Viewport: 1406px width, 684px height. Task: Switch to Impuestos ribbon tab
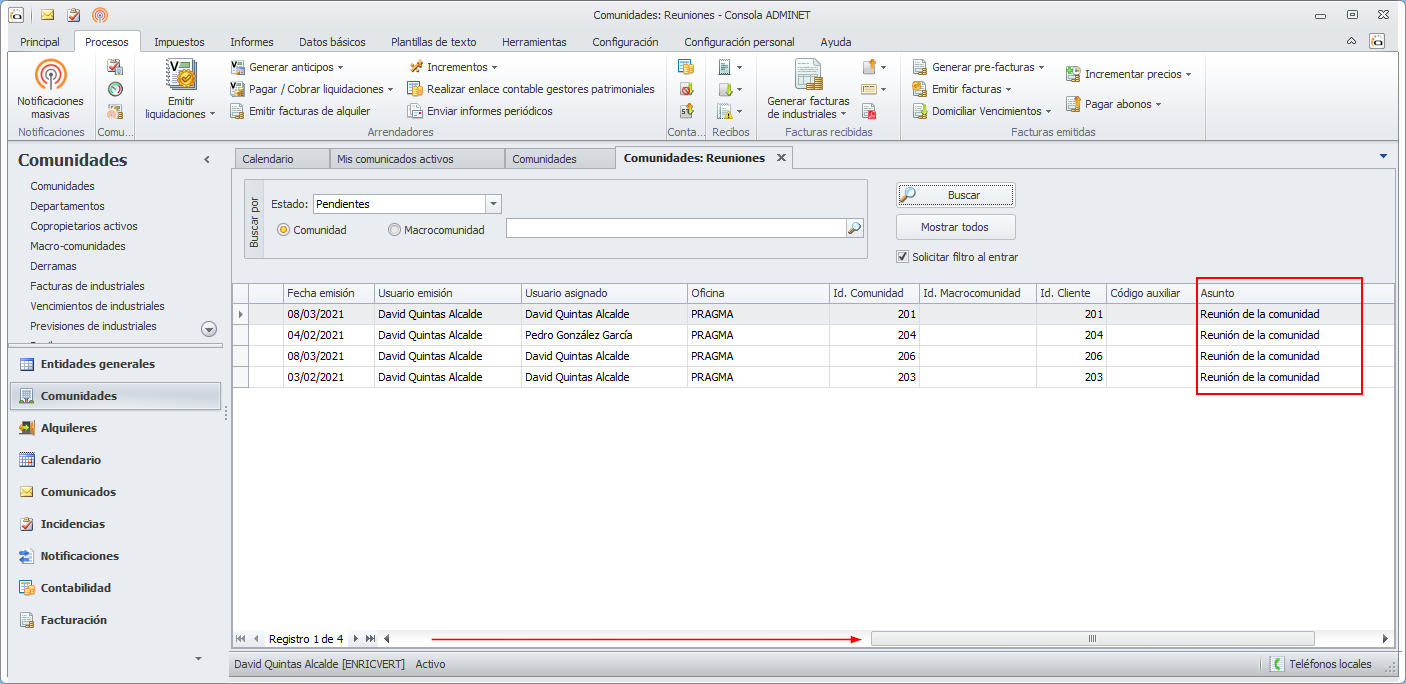(x=180, y=42)
